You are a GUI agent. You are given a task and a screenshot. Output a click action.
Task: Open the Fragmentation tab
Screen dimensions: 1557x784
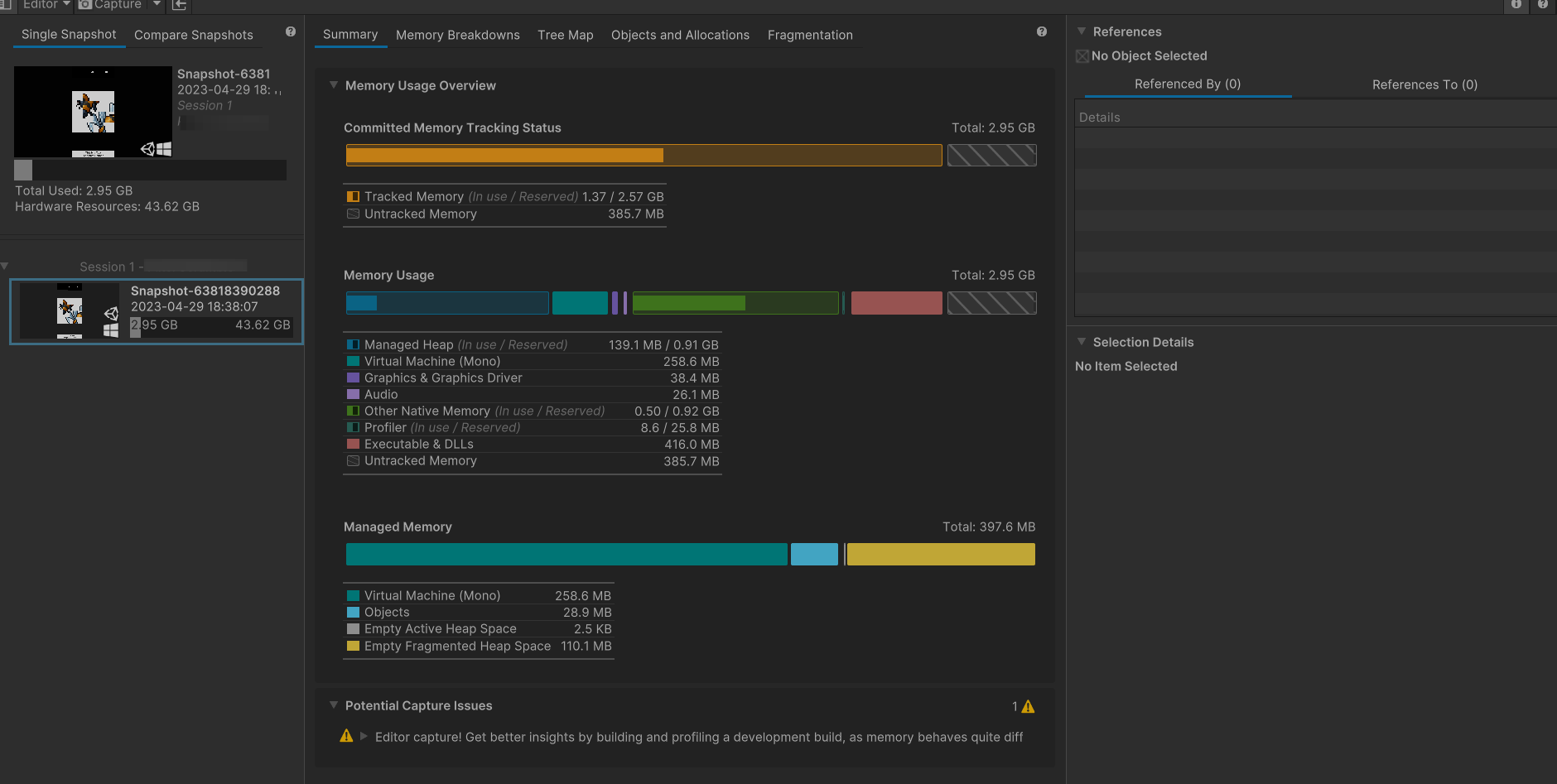click(x=810, y=35)
